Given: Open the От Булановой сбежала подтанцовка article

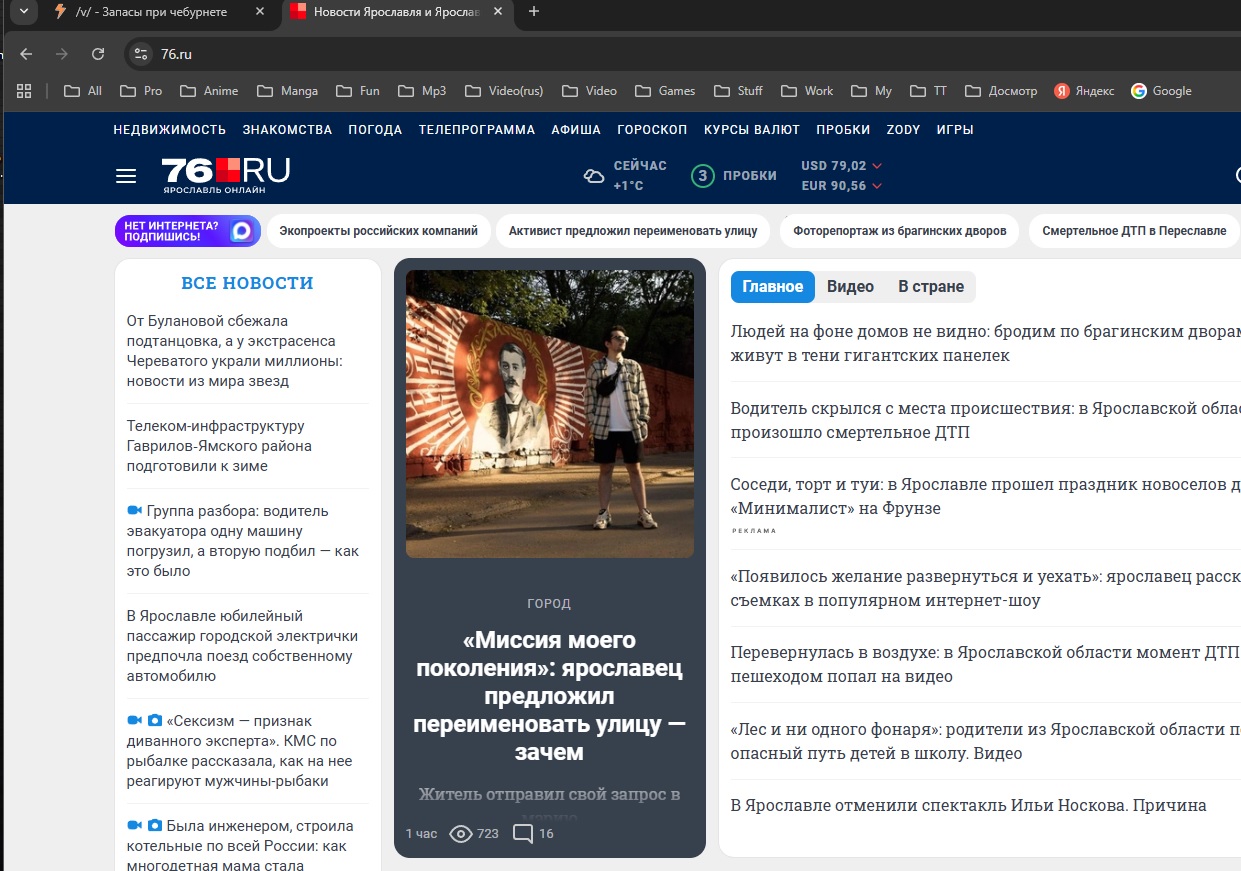Looking at the screenshot, I should [235, 351].
